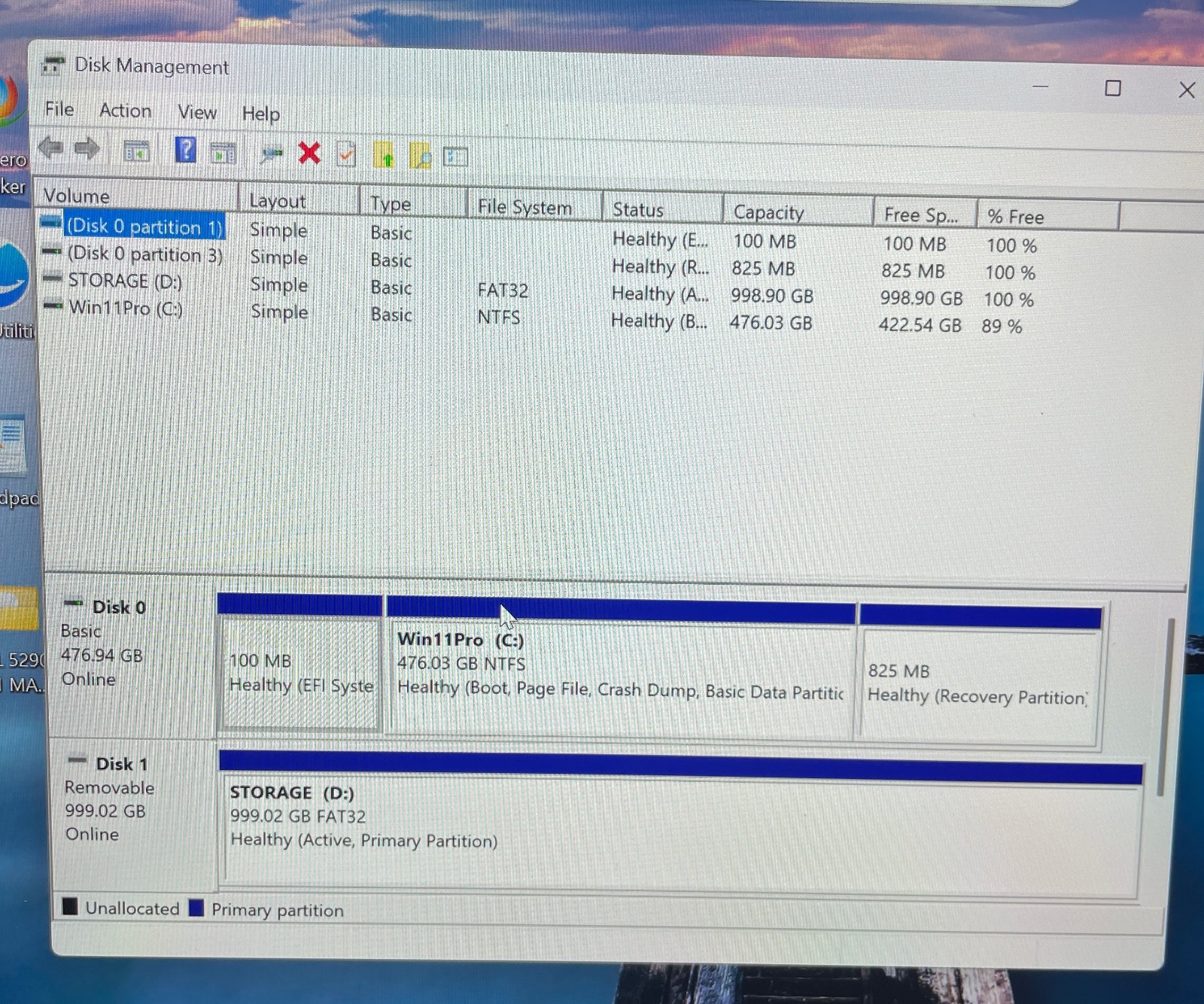Select the 100 MB EFI System partition block
Image resolution: width=1204 pixels, height=1004 pixels.
(300, 664)
